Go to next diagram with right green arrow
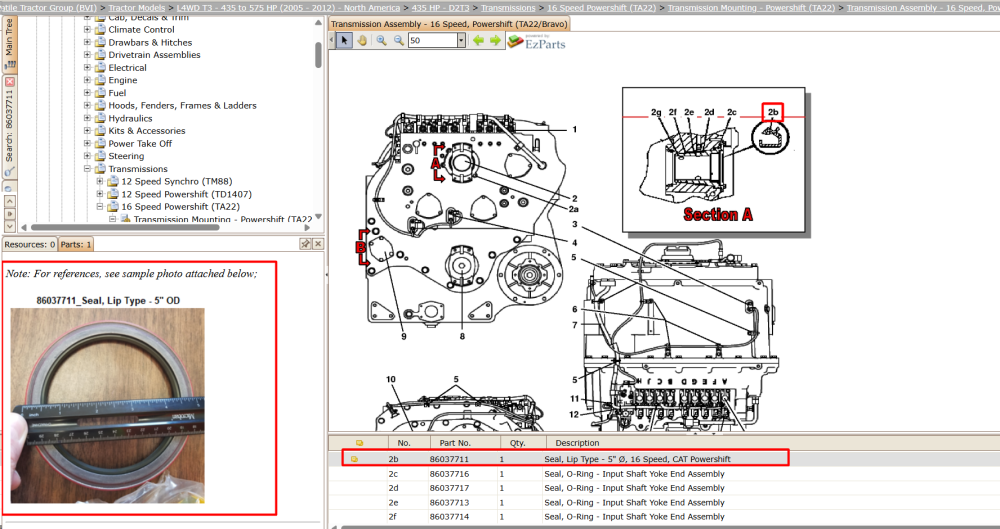Image resolution: width=1000 pixels, height=529 pixels. (495, 41)
